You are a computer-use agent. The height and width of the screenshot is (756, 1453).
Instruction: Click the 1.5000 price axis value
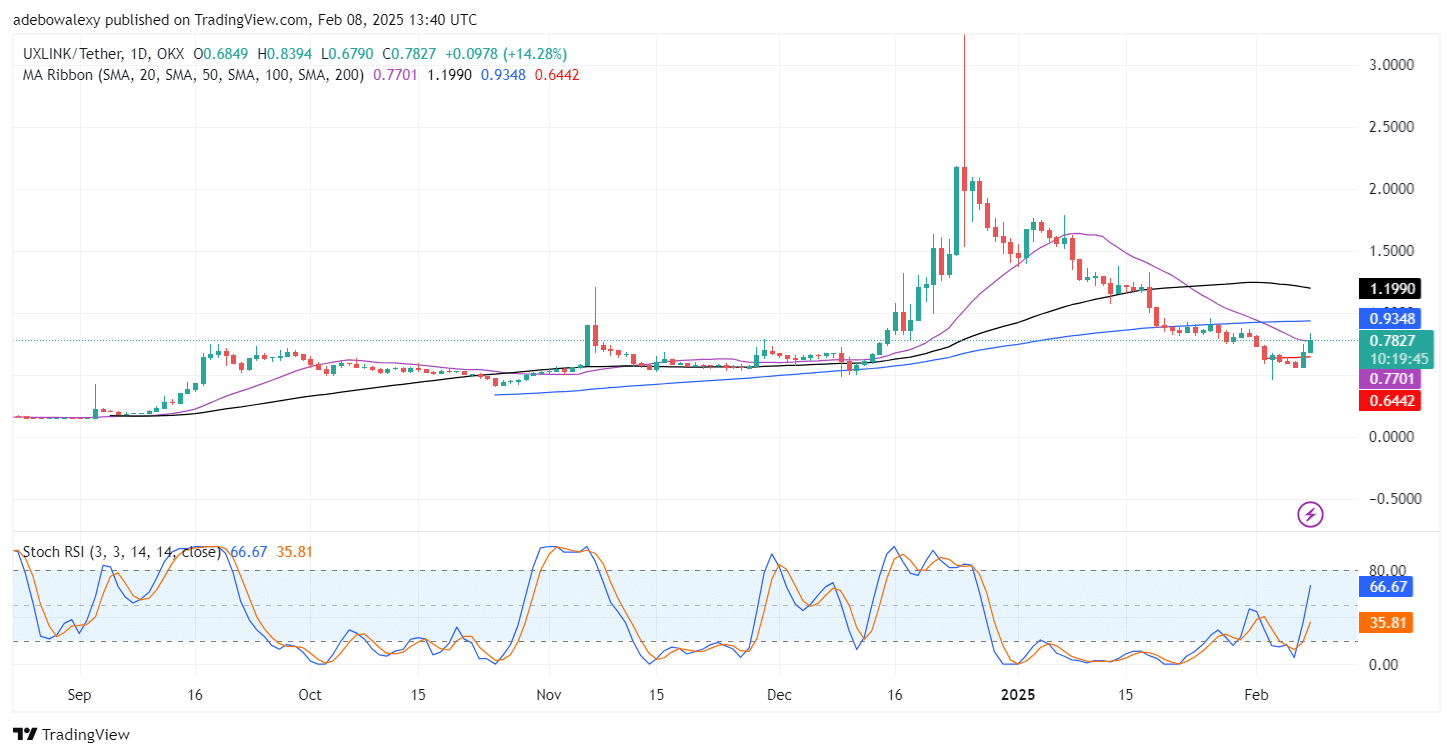pyautogui.click(x=1389, y=251)
